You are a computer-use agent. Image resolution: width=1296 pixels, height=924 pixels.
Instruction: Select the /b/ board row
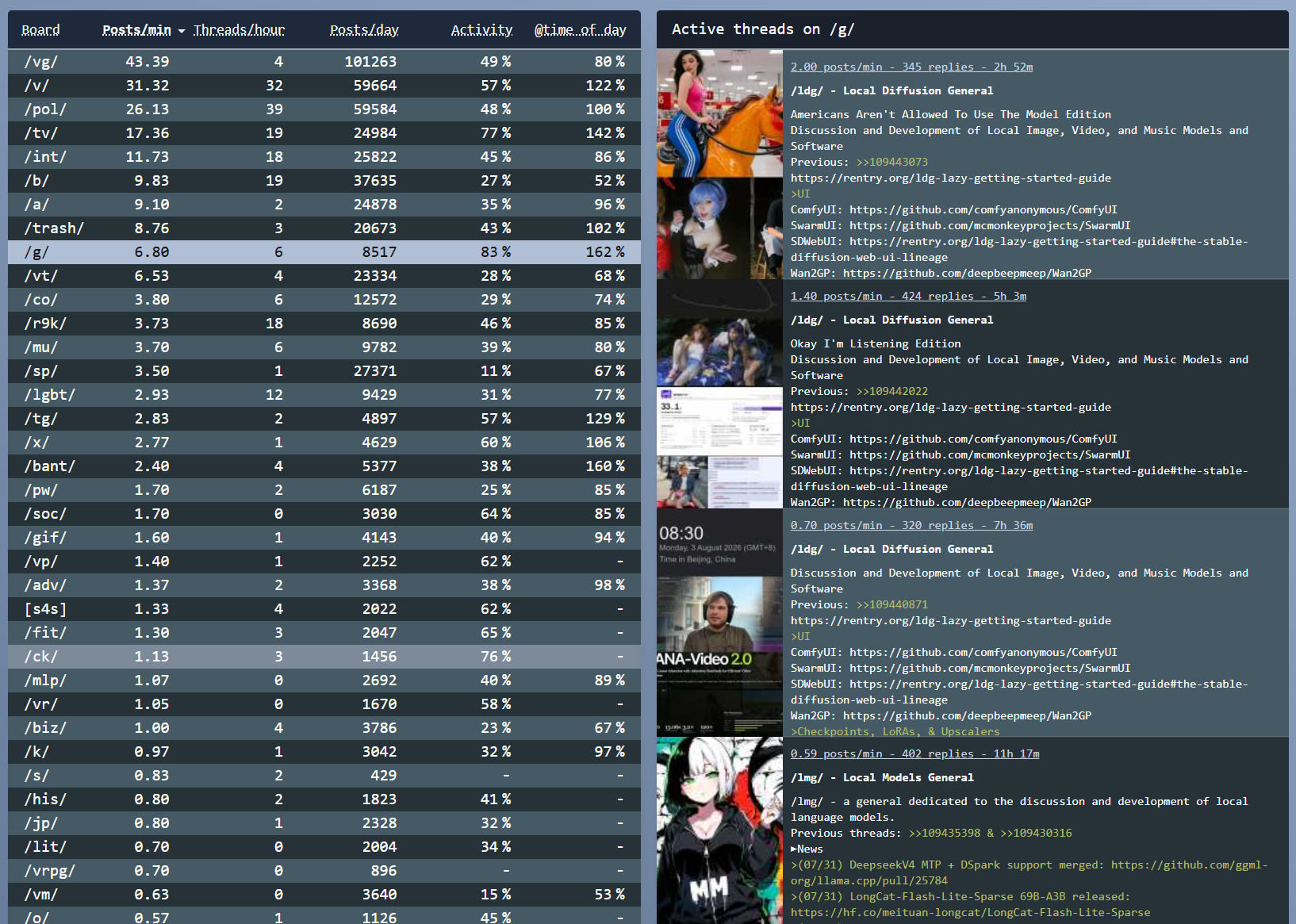coord(324,181)
